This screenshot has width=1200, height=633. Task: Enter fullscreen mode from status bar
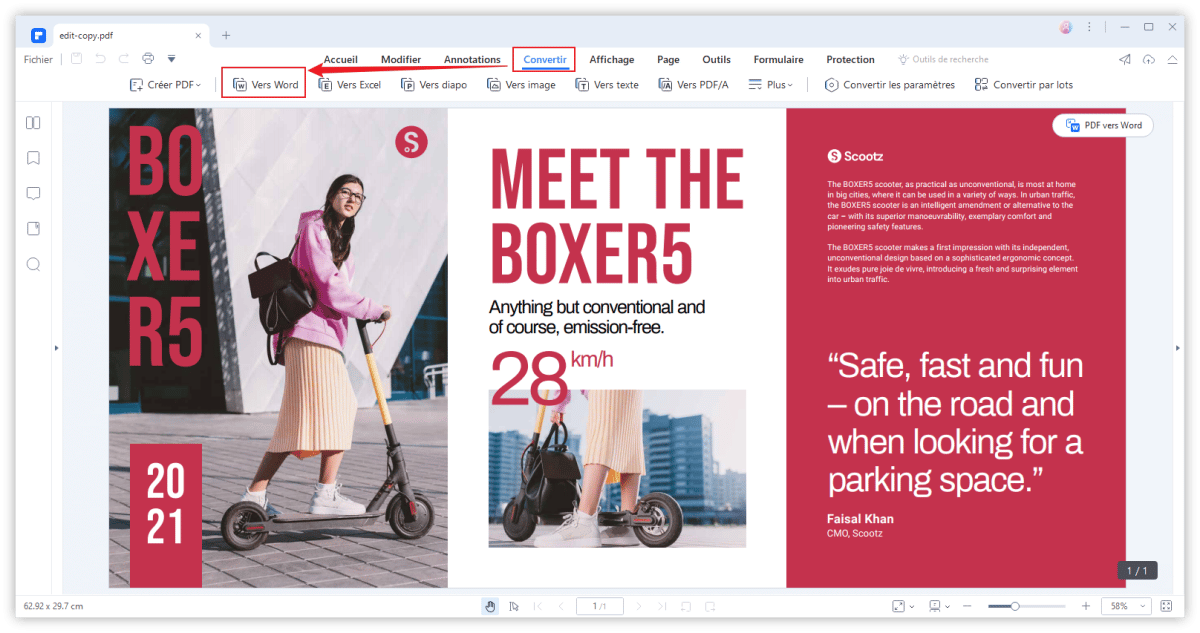1167,606
